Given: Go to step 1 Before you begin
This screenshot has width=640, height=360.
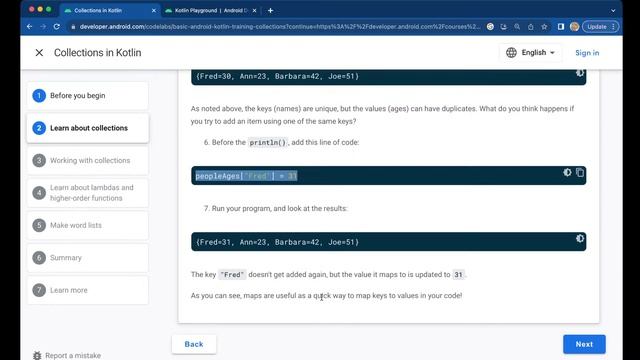Looking at the screenshot, I should point(88,96).
